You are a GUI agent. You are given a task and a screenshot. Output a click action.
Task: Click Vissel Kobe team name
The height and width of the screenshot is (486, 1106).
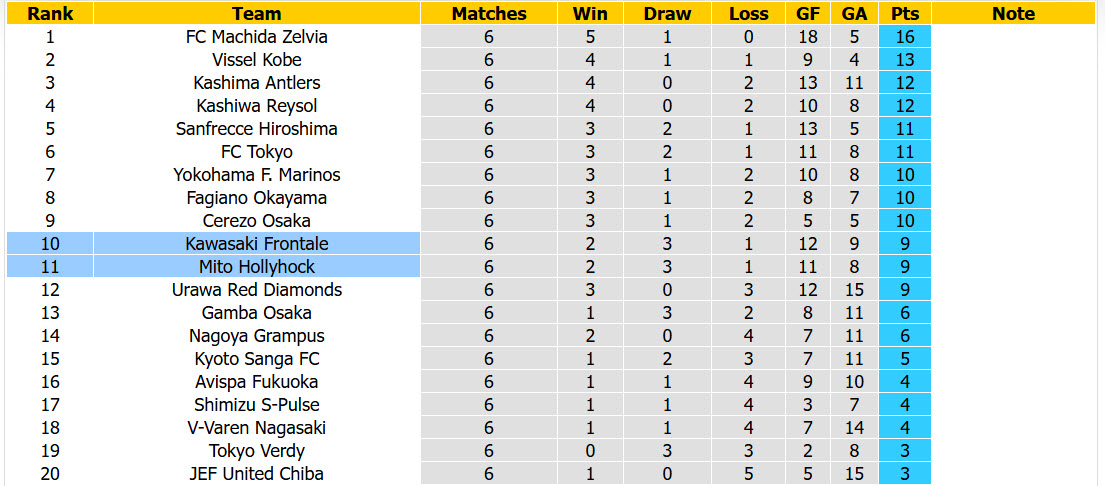tap(257, 60)
